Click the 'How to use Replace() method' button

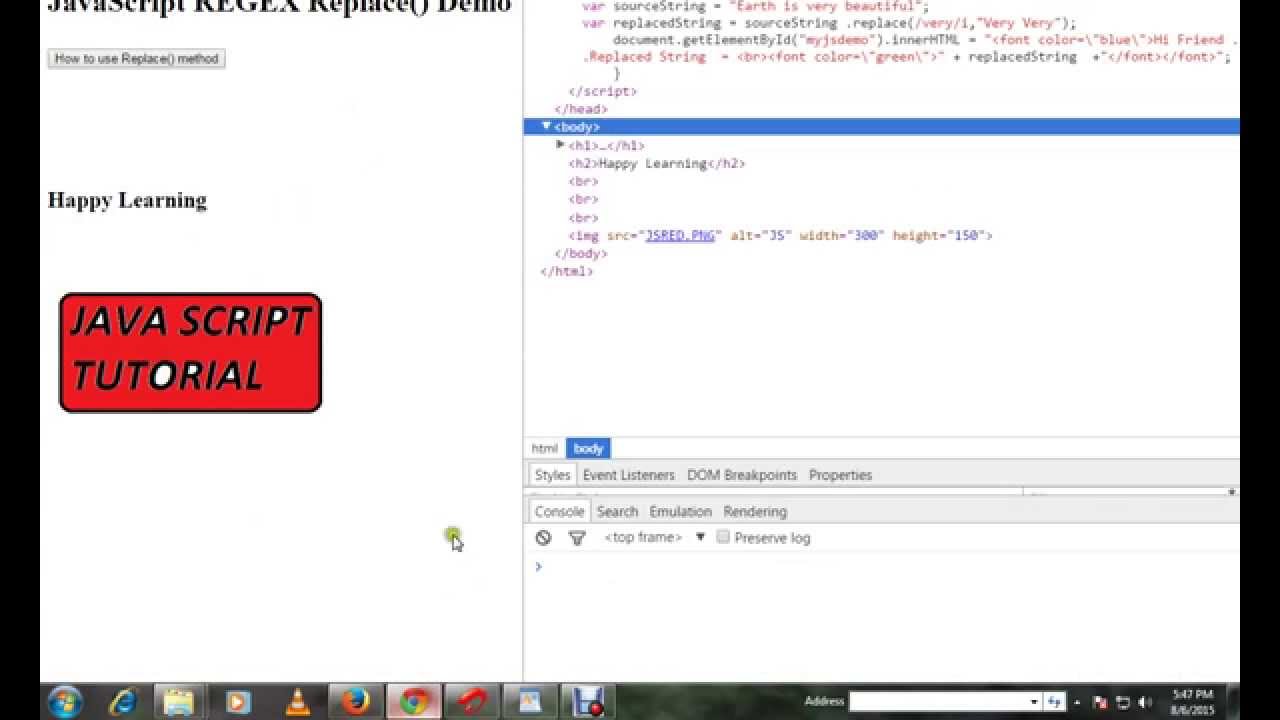click(x=136, y=59)
